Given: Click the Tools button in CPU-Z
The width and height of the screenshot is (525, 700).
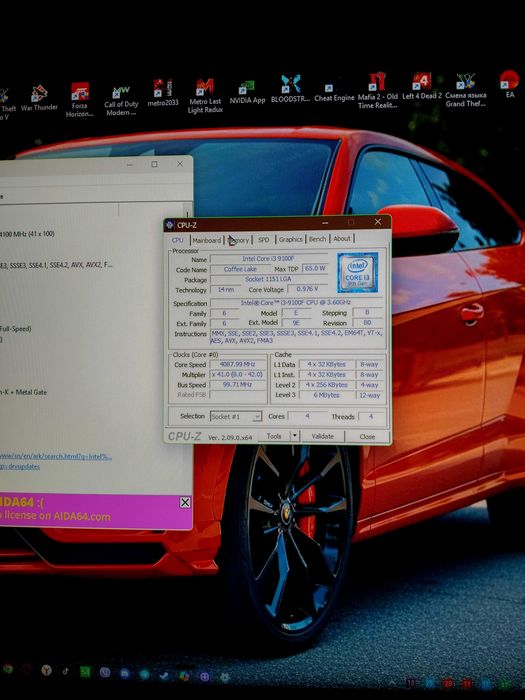Looking at the screenshot, I should tap(274, 436).
